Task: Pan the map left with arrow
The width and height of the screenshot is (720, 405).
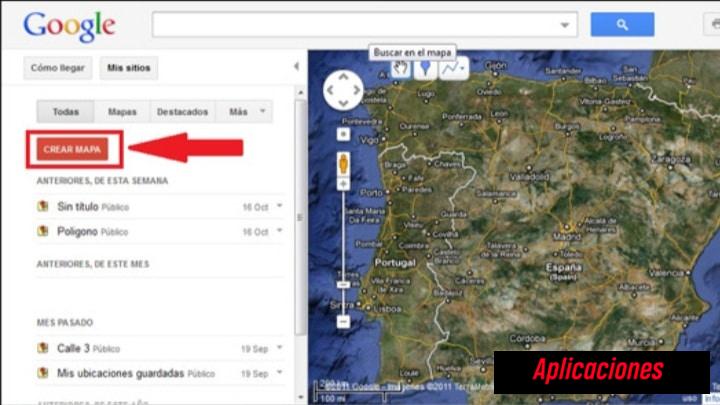Action: 330,90
